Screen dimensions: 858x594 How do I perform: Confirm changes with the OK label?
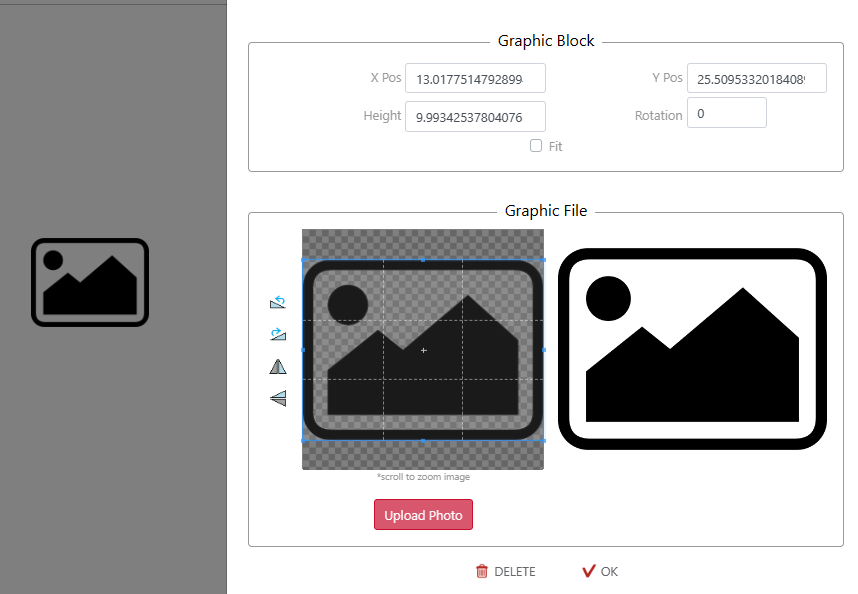click(x=609, y=572)
